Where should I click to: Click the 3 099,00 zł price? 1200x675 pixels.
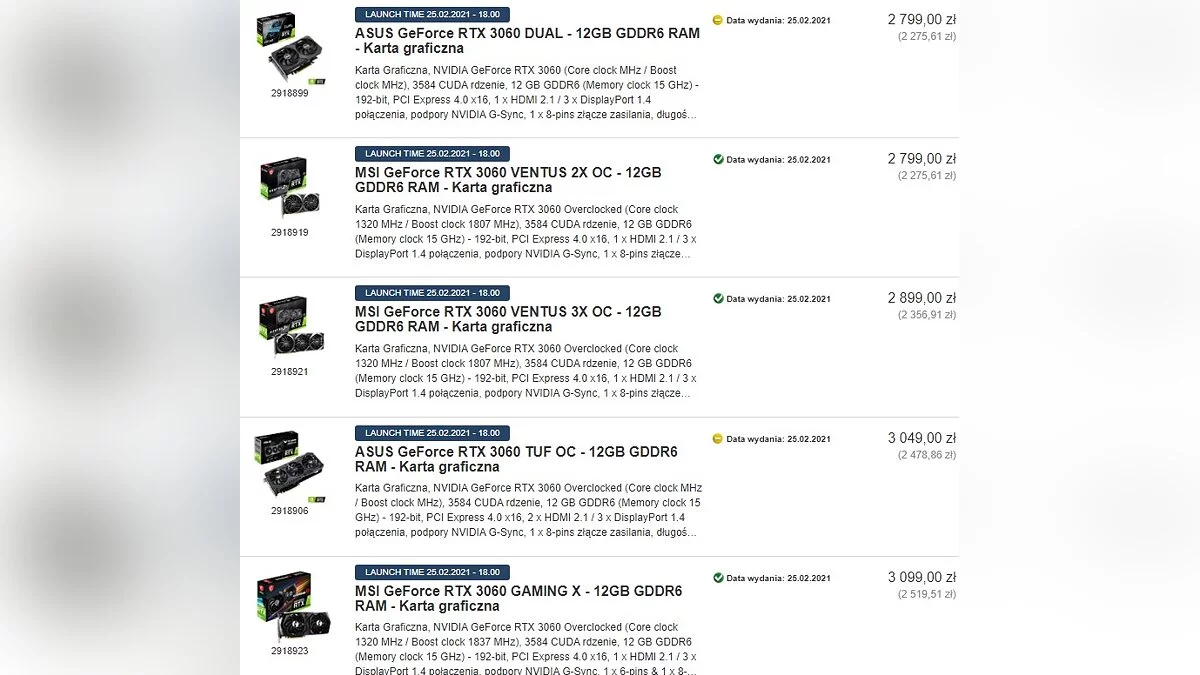(921, 577)
